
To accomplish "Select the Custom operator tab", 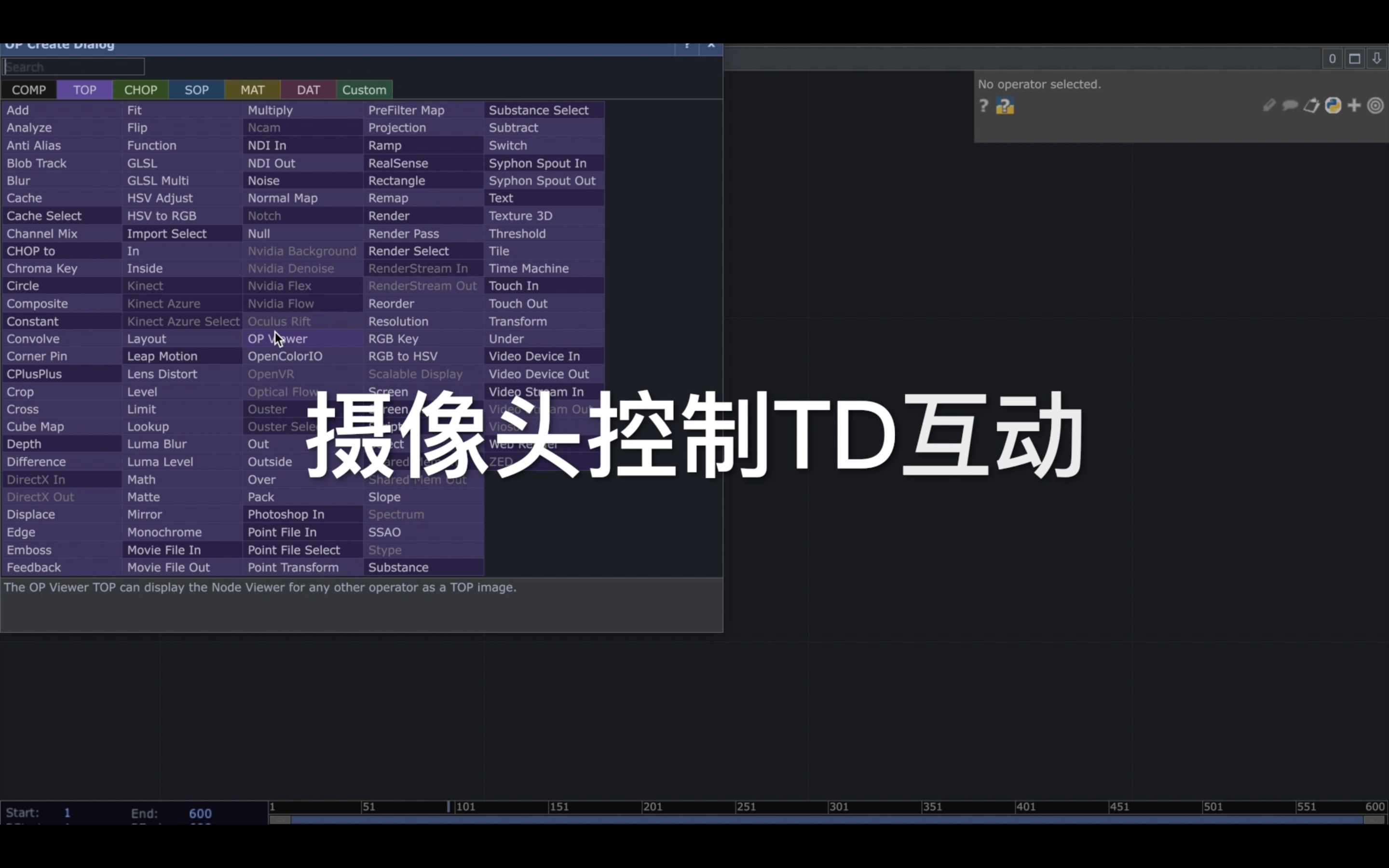I will (x=364, y=90).
